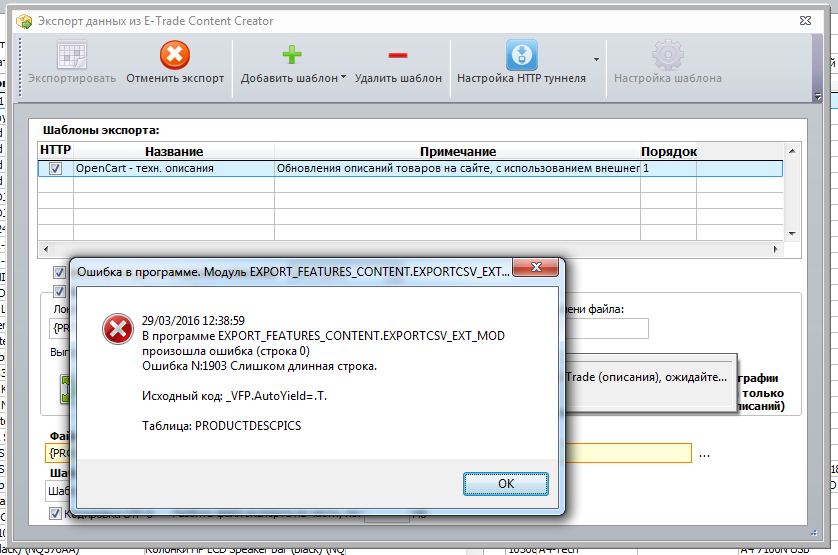Click horizontal scrollbar right arrow
Viewport: 838px width, 555px height.
click(x=775, y=249)
